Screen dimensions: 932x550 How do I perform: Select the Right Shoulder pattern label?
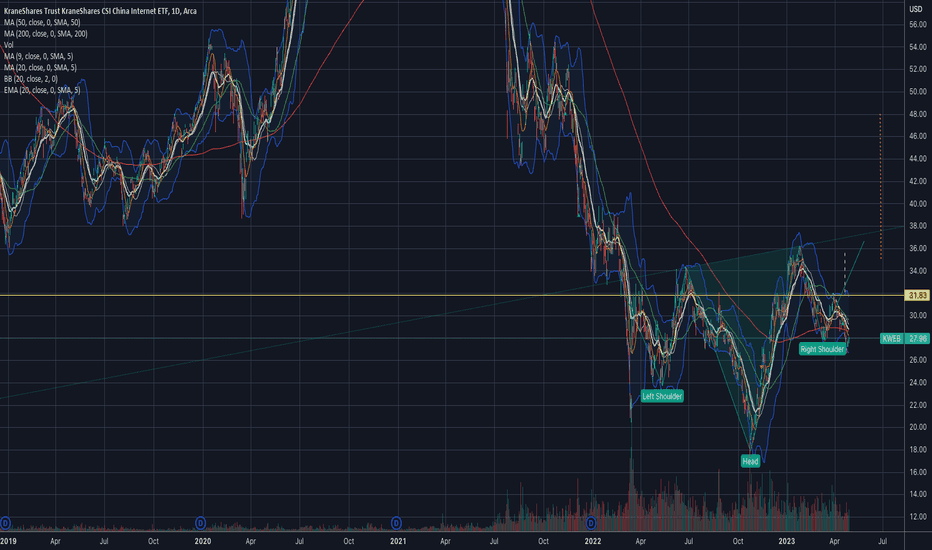click(x=822, y=349)
